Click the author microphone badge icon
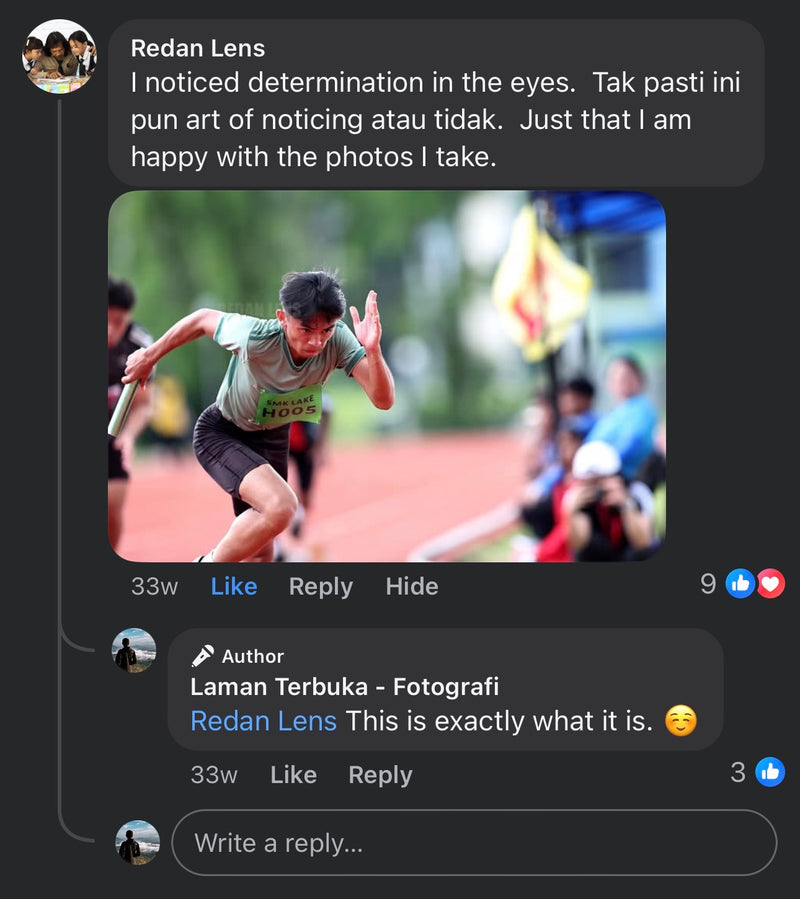 [x=202, y=656]
